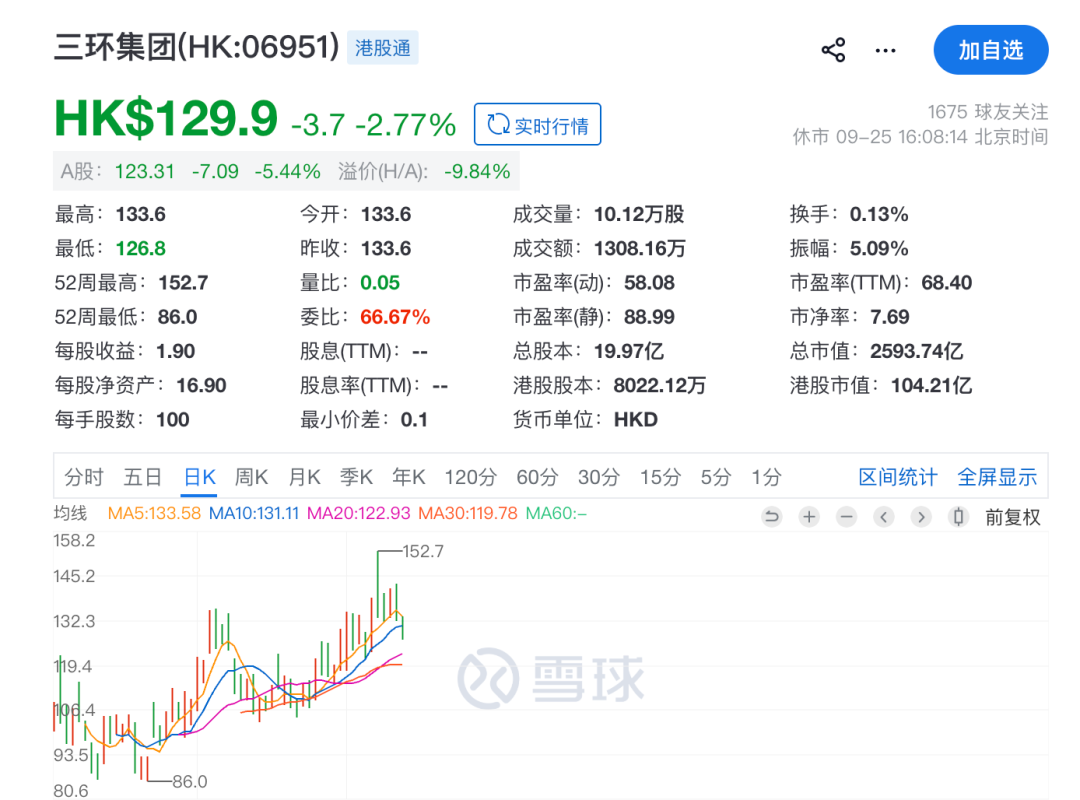Click the share icon

click(833, 50)
